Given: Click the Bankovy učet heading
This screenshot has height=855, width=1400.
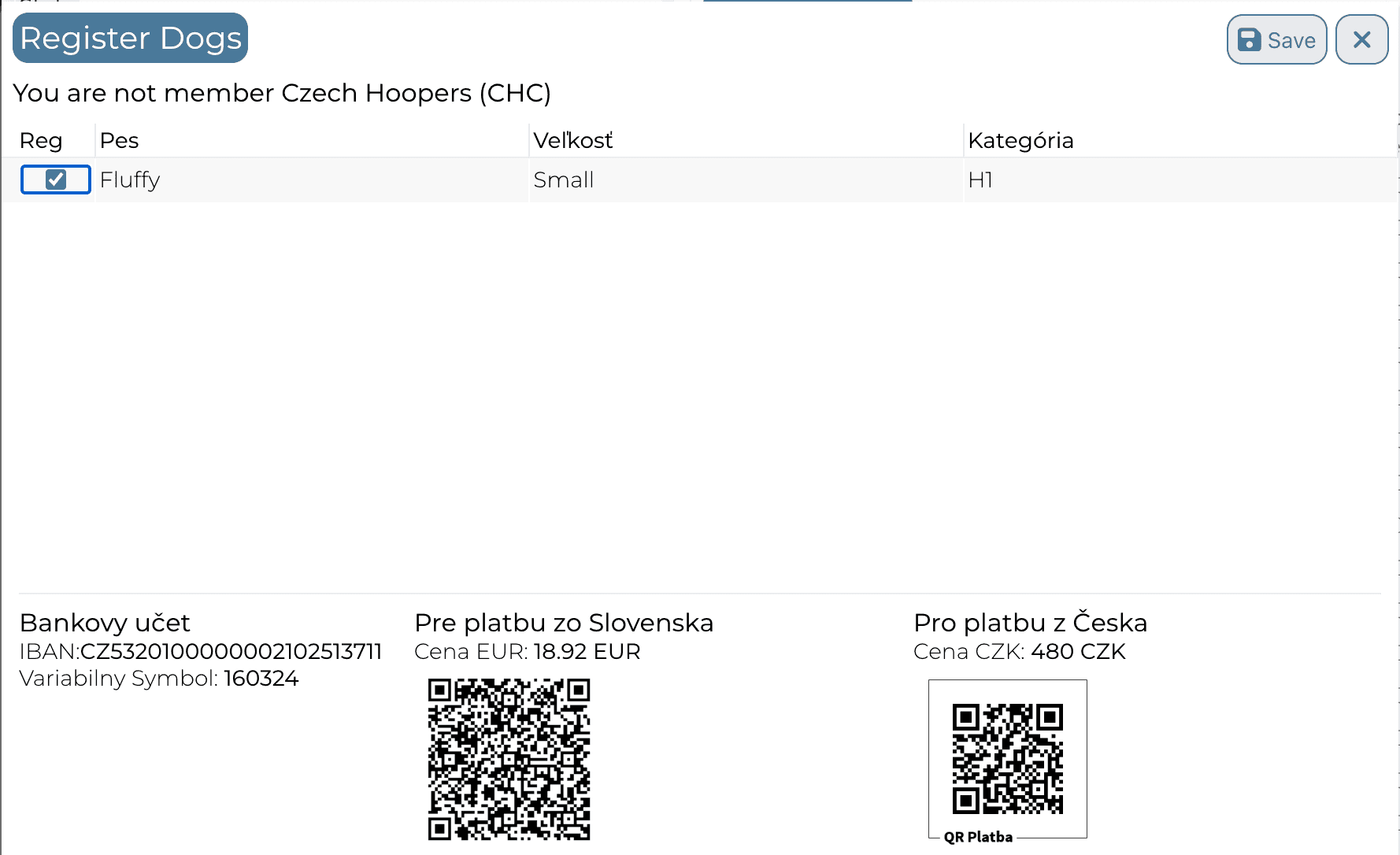Looking at the screenshot, I should click(x=105, y=623).
